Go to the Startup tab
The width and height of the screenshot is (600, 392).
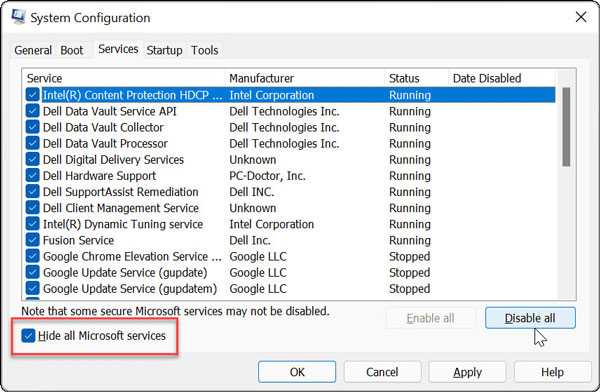[164, 50]
